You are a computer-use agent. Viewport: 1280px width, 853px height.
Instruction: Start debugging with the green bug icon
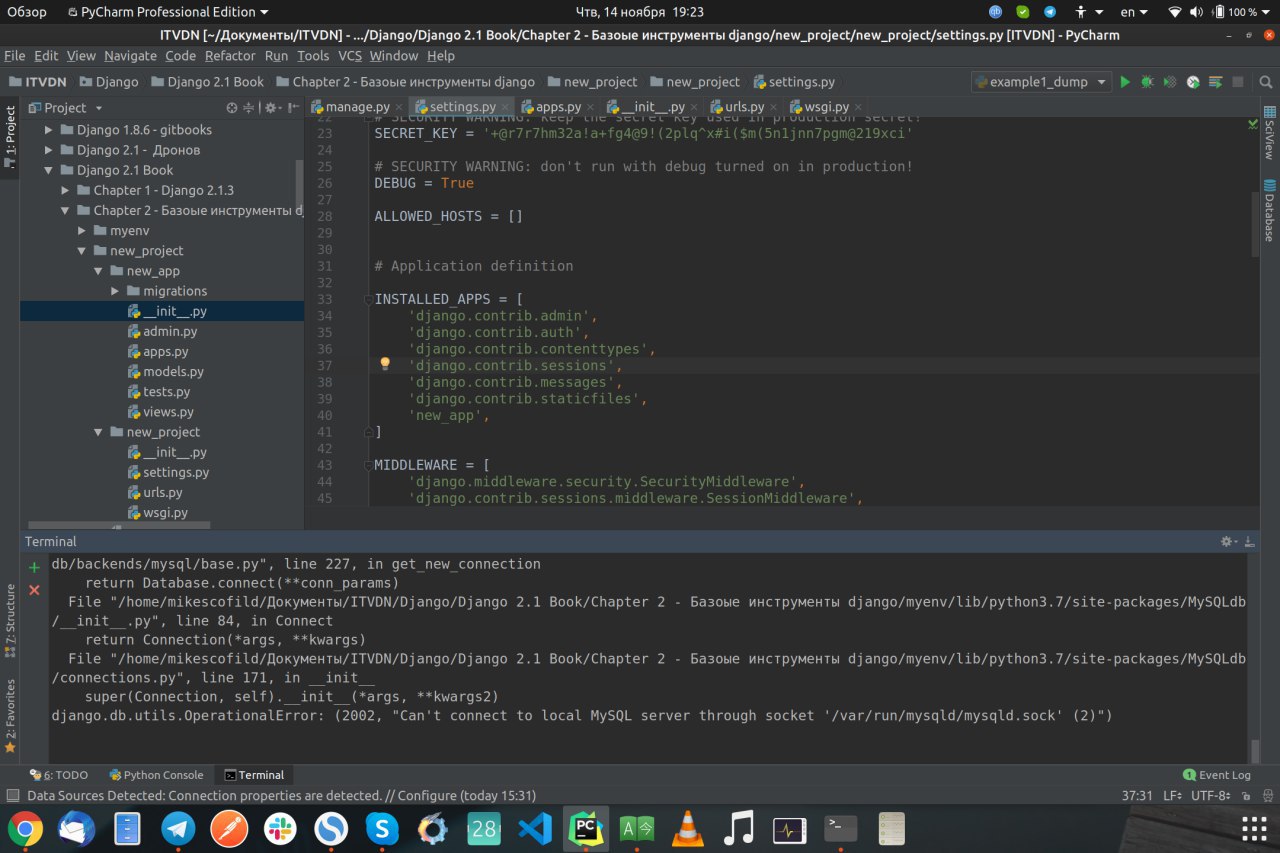[x=1147, y=82]
